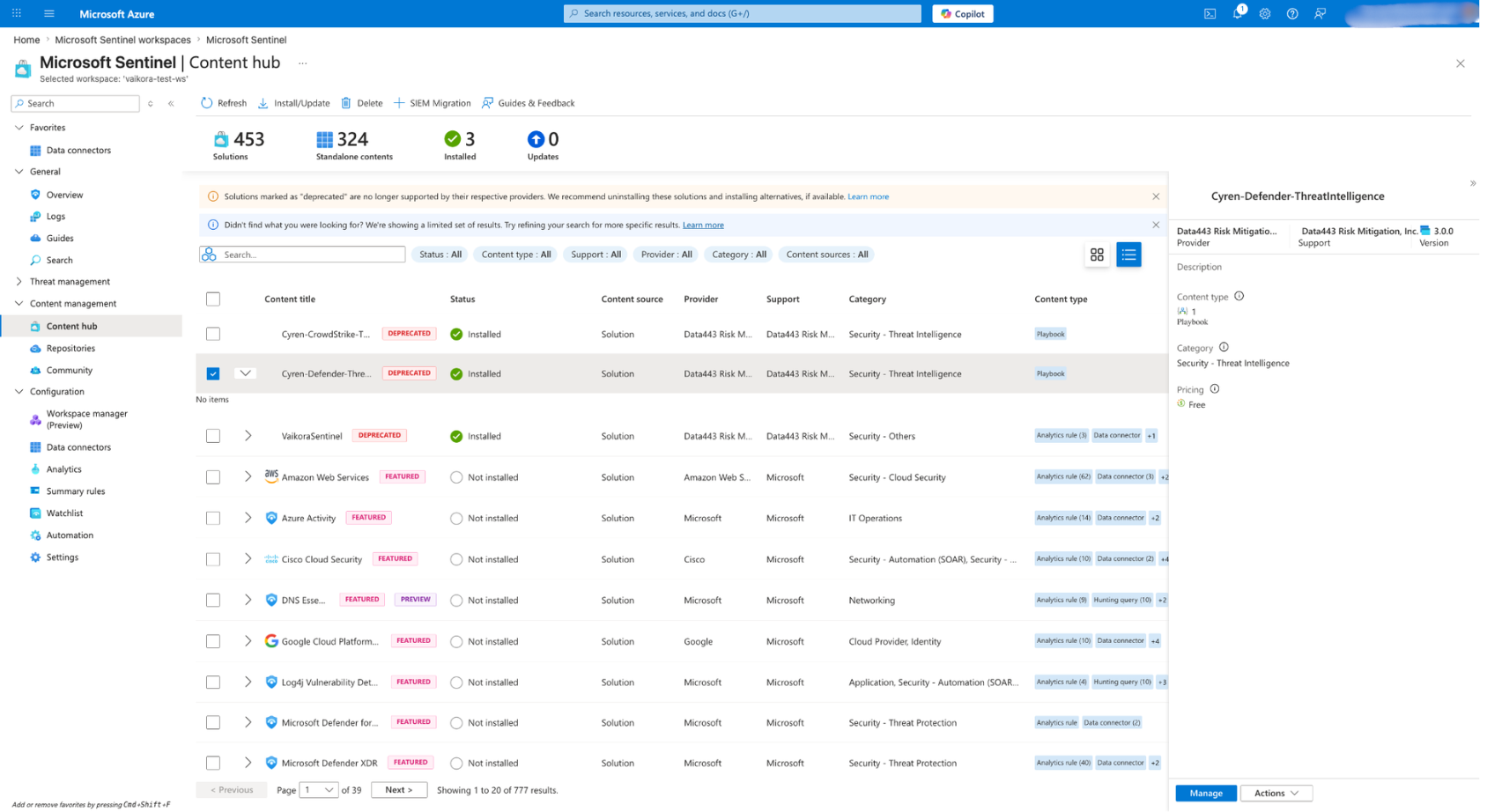
Task: Open portal settings gear in top bar
Action: click(1265, 13)
